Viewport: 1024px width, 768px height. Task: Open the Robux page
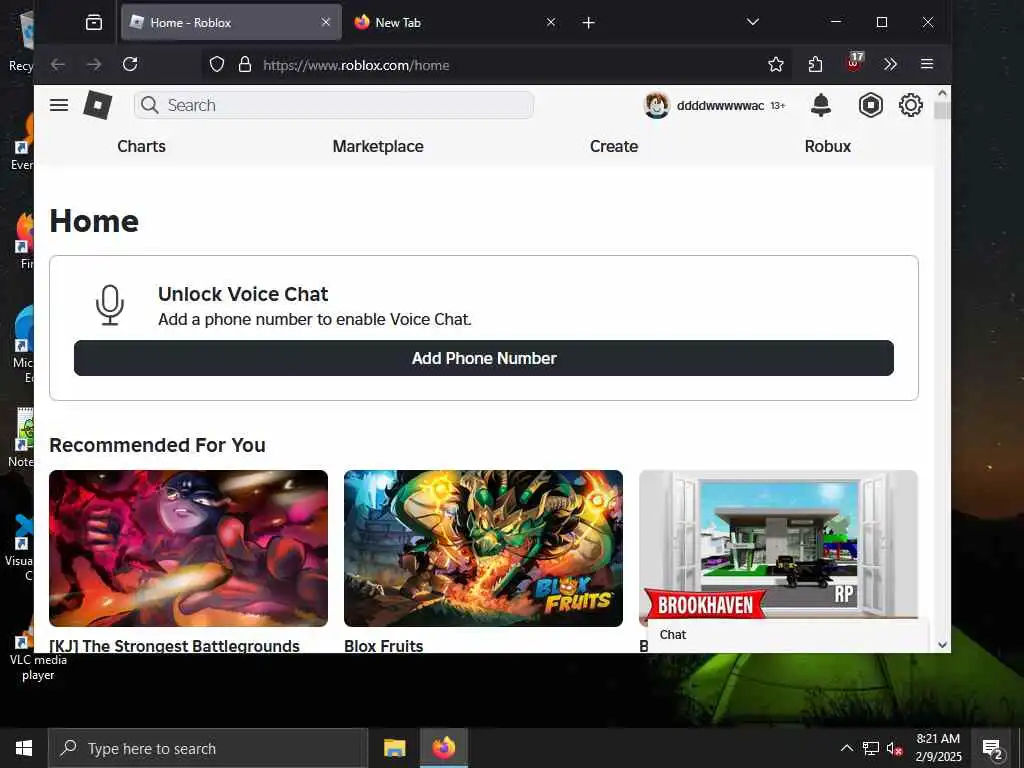click(x=827, y=146)
